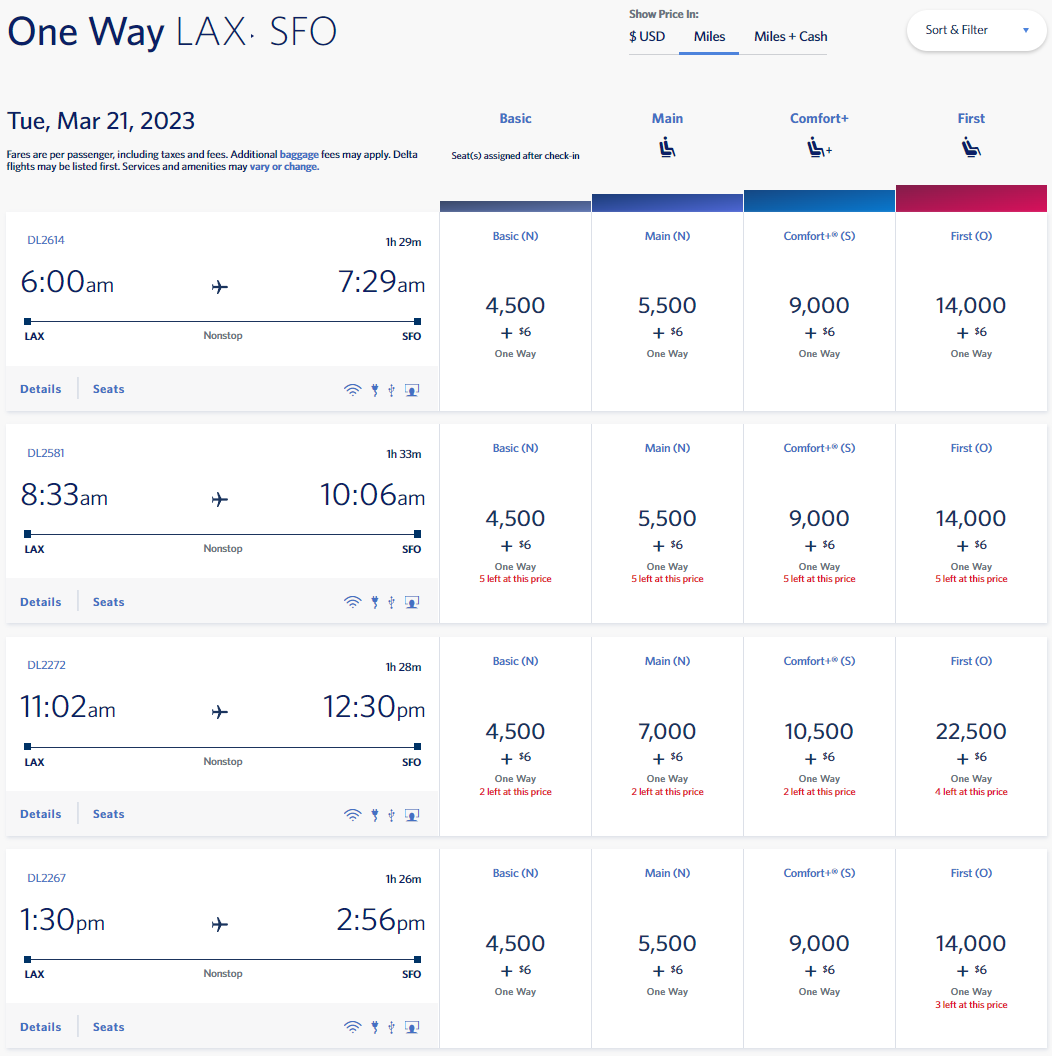Switch to the Miles price tab
The image size is (1052, 1056).
pyautogui.click(x=709, y=36)
